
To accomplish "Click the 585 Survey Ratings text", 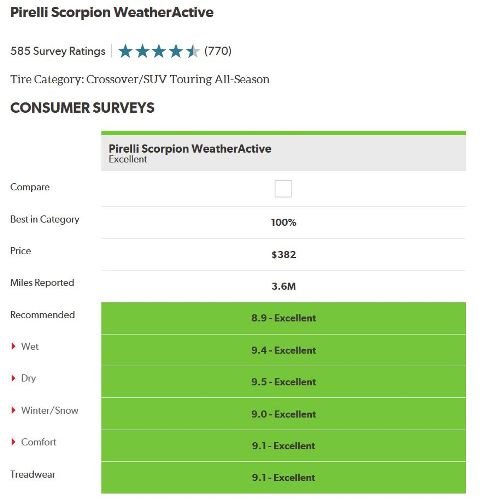I will (x=58, y=51).
